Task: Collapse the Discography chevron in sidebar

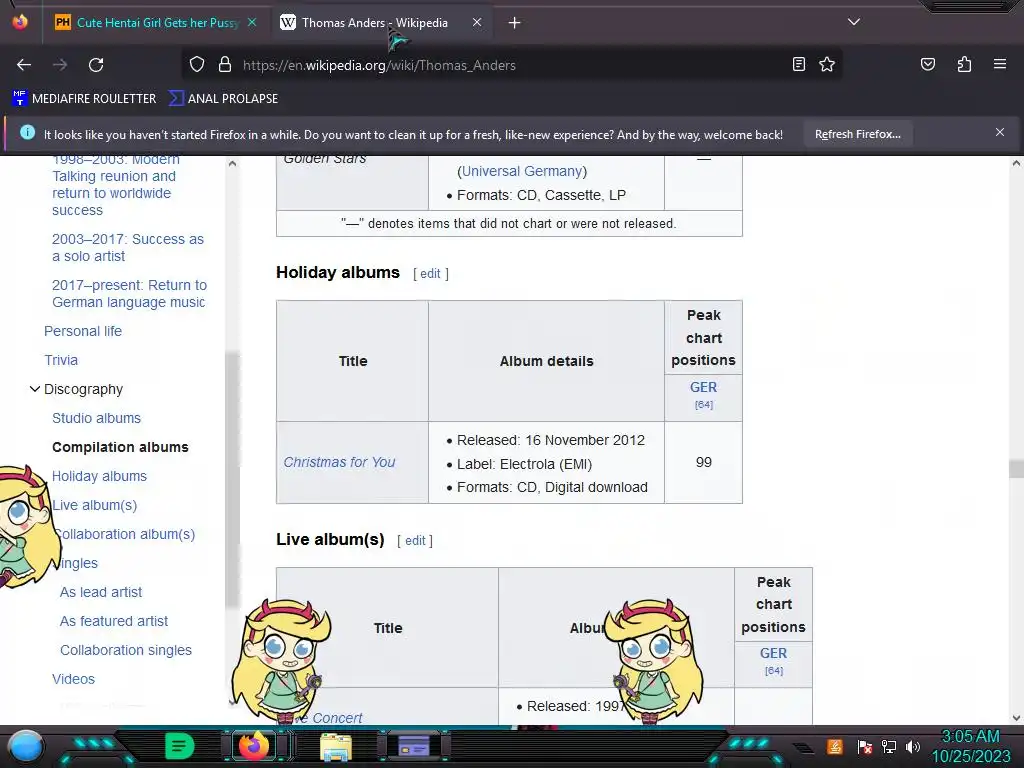Action: (x=35, y=389)
